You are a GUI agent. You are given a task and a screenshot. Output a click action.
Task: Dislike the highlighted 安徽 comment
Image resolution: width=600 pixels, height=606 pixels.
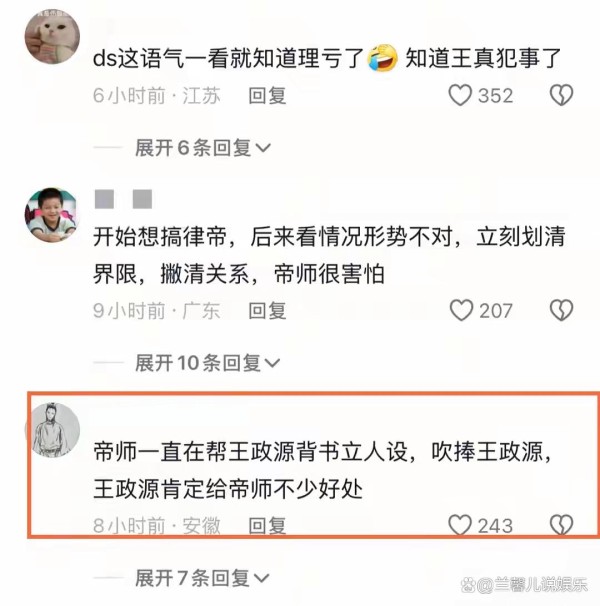[561, 525]
